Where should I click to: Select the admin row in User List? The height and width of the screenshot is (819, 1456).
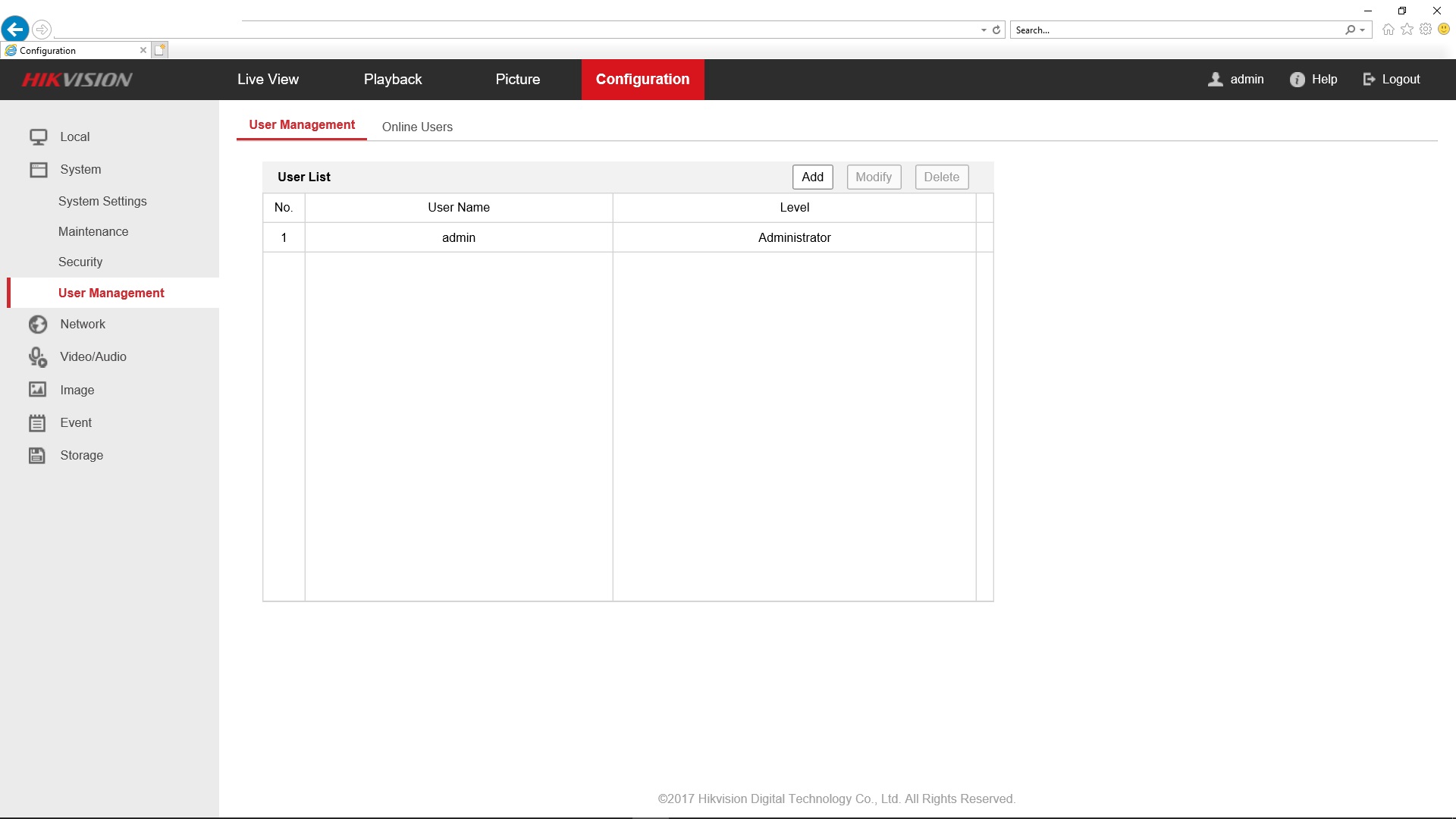click(x=459, y=238)
